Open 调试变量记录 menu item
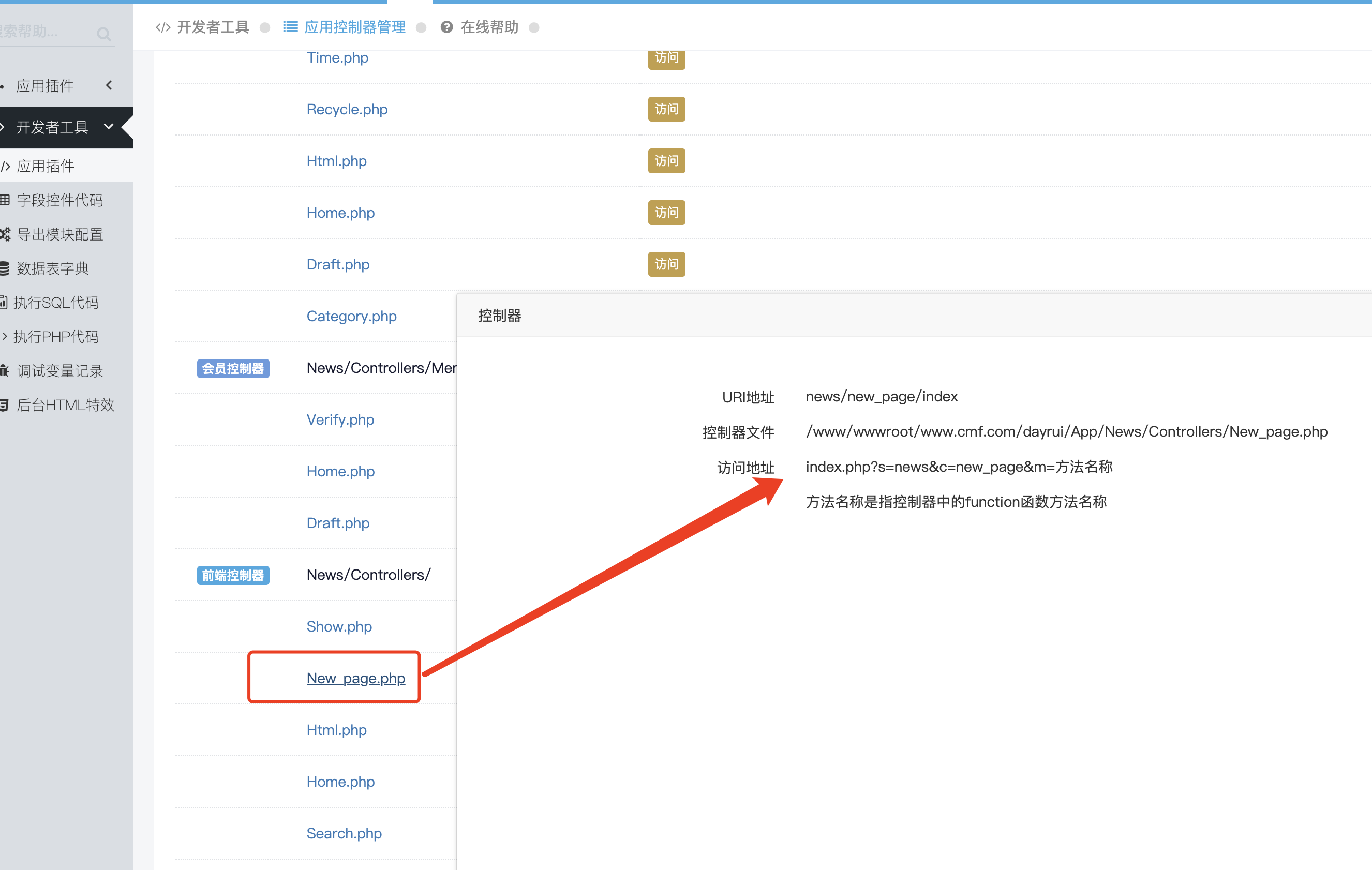Image resolution: width=1372 pixels, height=870 pixels. pos(60,371)
